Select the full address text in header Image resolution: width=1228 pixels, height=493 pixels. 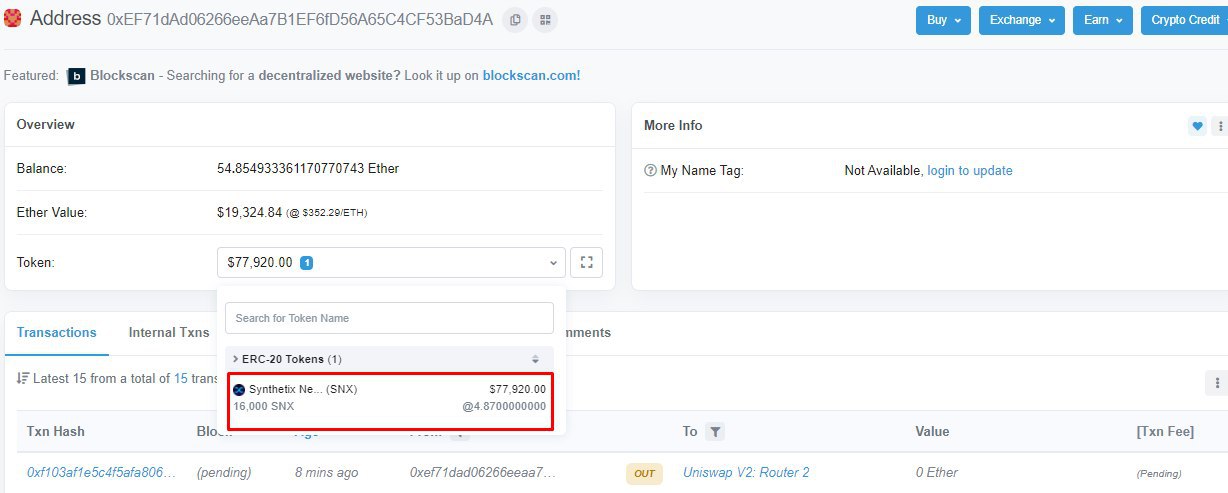300,19
